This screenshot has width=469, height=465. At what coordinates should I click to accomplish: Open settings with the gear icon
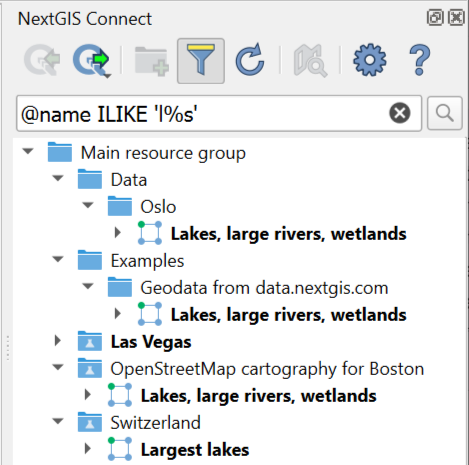click(370, 60)
